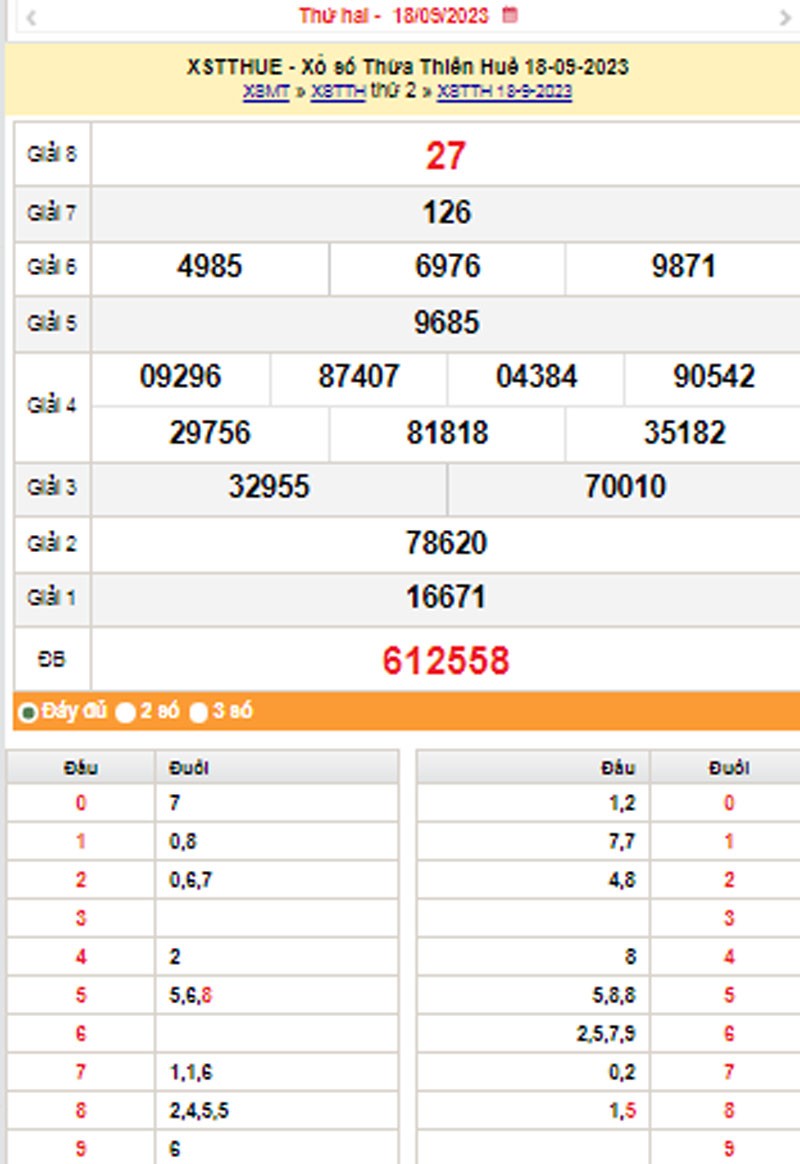800x1164 pixels.
Task: Choose the 3 số radio option
Action: (199, 713)
